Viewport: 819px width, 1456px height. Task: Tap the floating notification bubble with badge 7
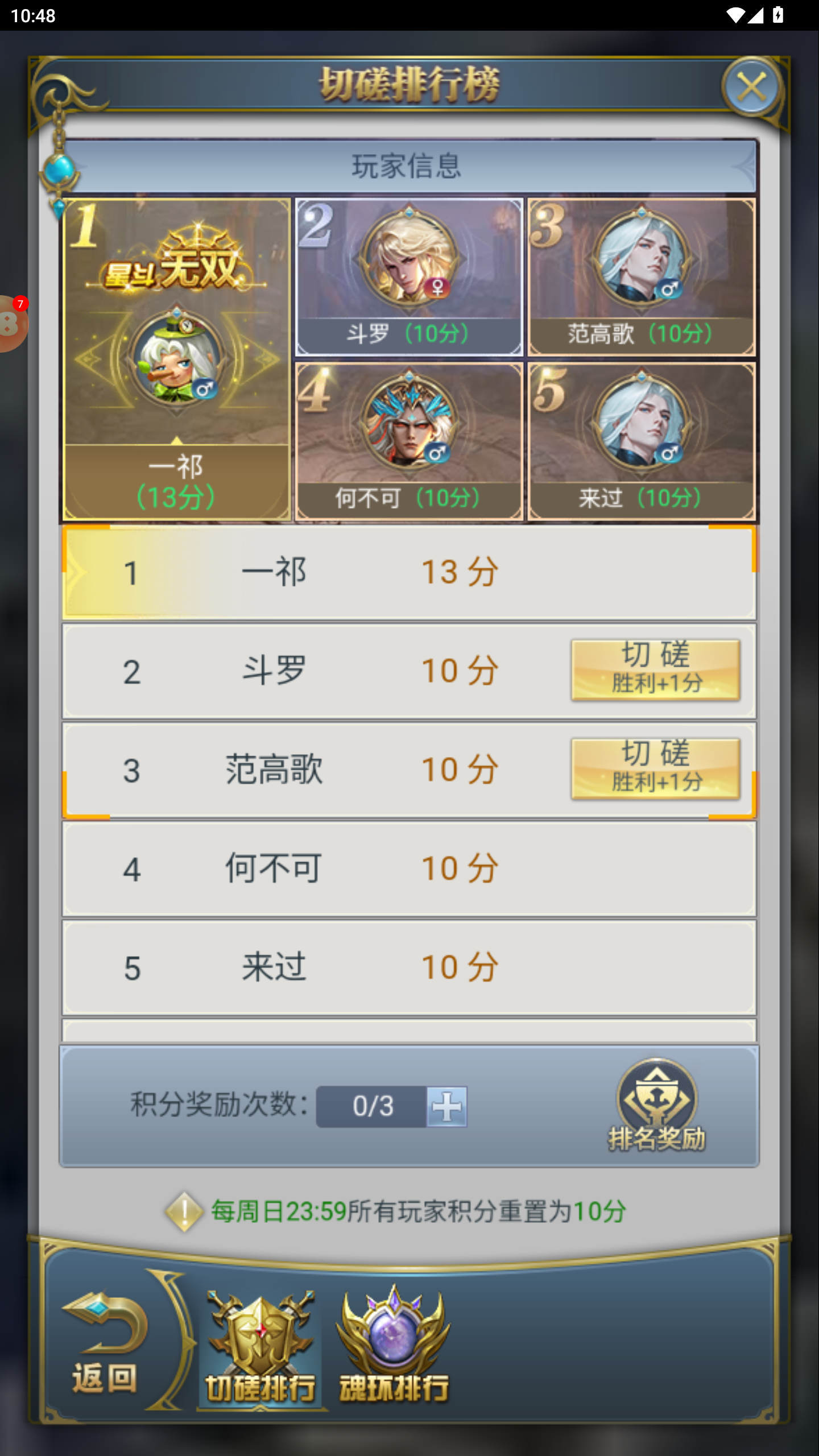pyautogui.click(x=13, y=323)
